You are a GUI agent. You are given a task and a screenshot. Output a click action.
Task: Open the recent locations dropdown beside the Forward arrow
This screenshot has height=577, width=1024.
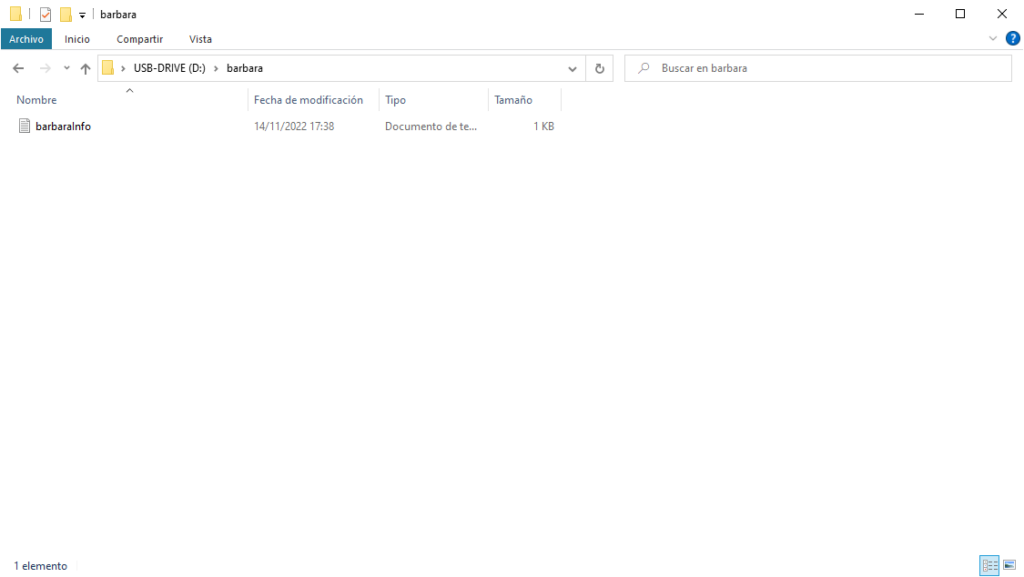[66, 68]
